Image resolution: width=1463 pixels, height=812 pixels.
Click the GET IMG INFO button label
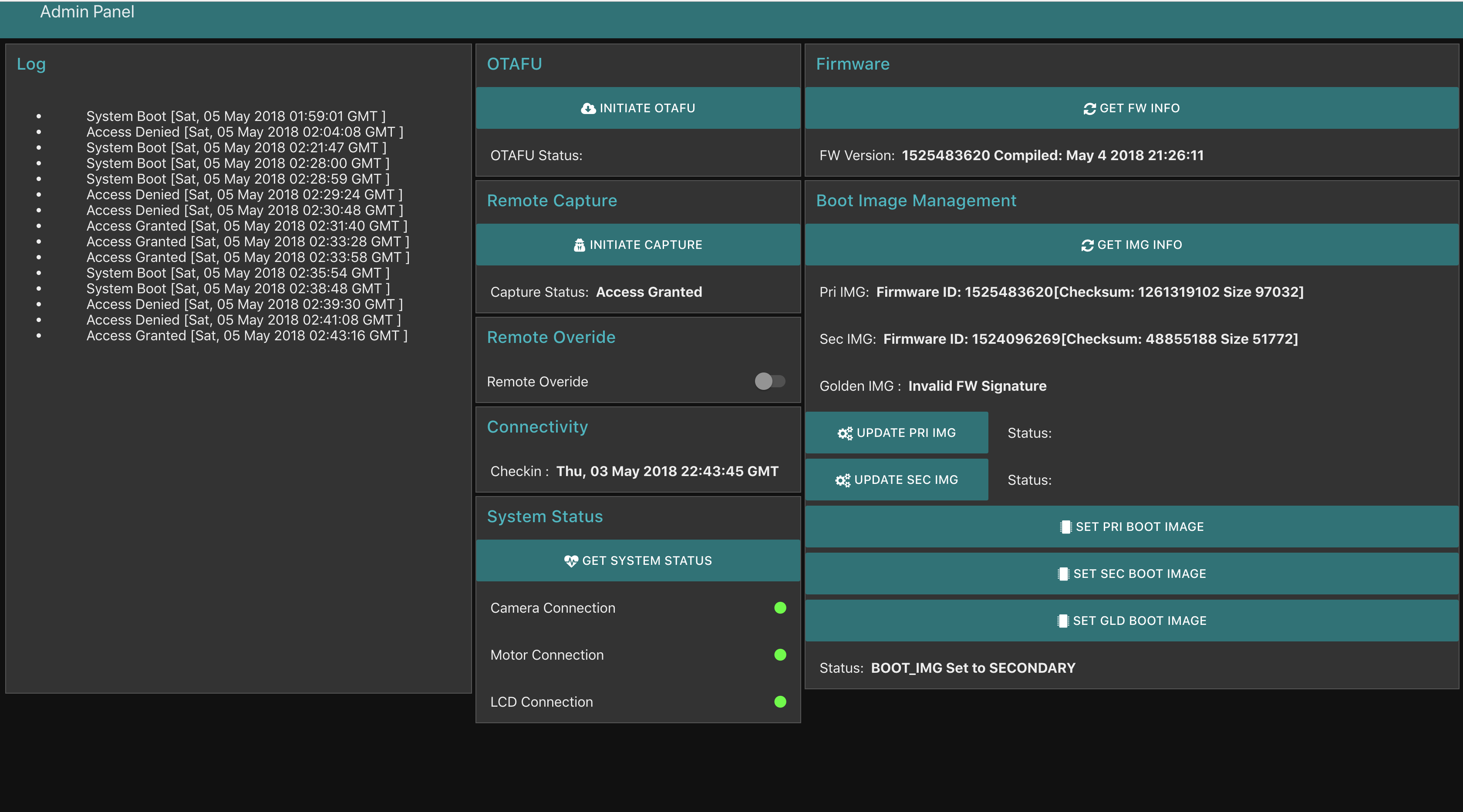coord(1140,245)
